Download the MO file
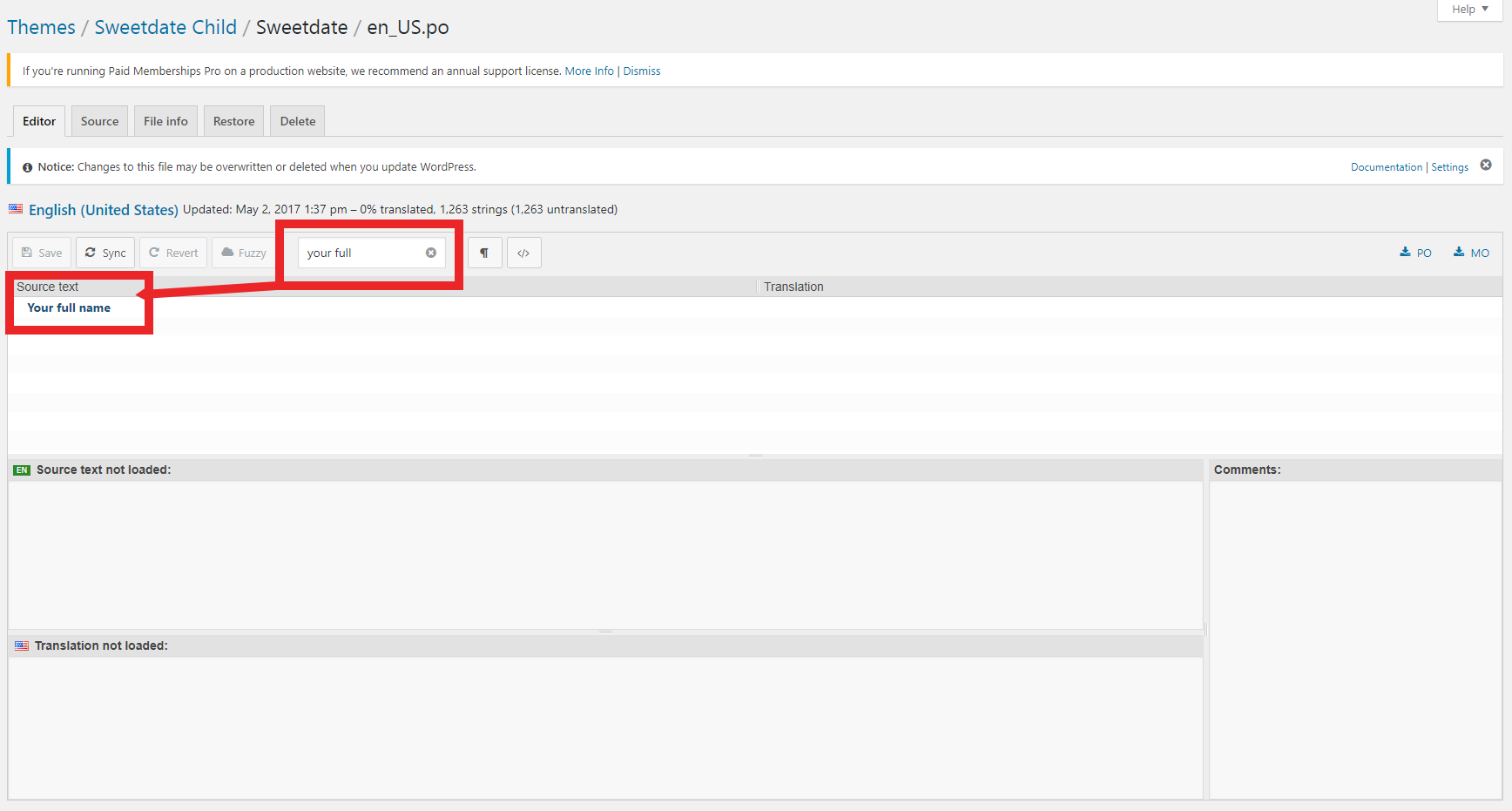Screen dimensions: 1512x811 [x=1471, y=253]
